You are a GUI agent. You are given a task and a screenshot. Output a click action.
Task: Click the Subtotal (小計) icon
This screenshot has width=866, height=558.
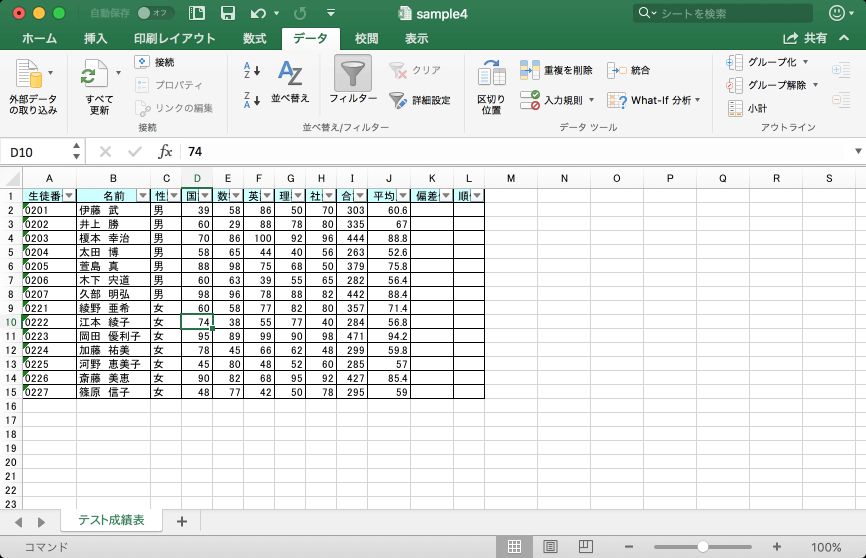pos(735,108)
